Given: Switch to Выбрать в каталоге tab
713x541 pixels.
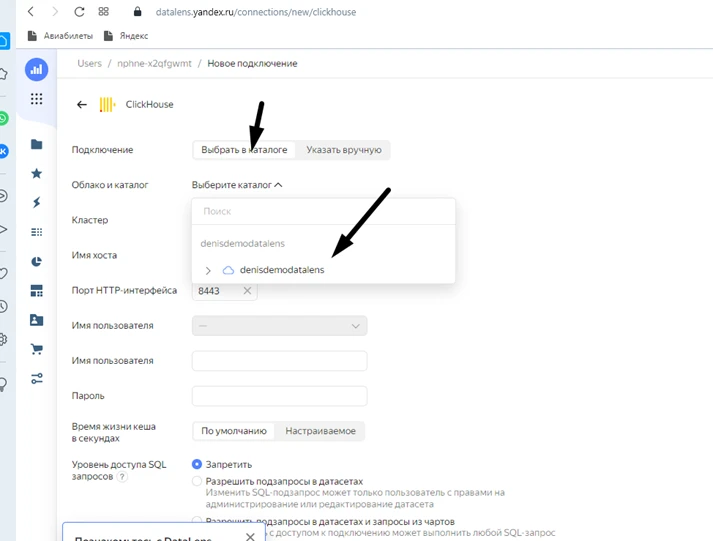Looking at the screenshot, I should 244,150.
